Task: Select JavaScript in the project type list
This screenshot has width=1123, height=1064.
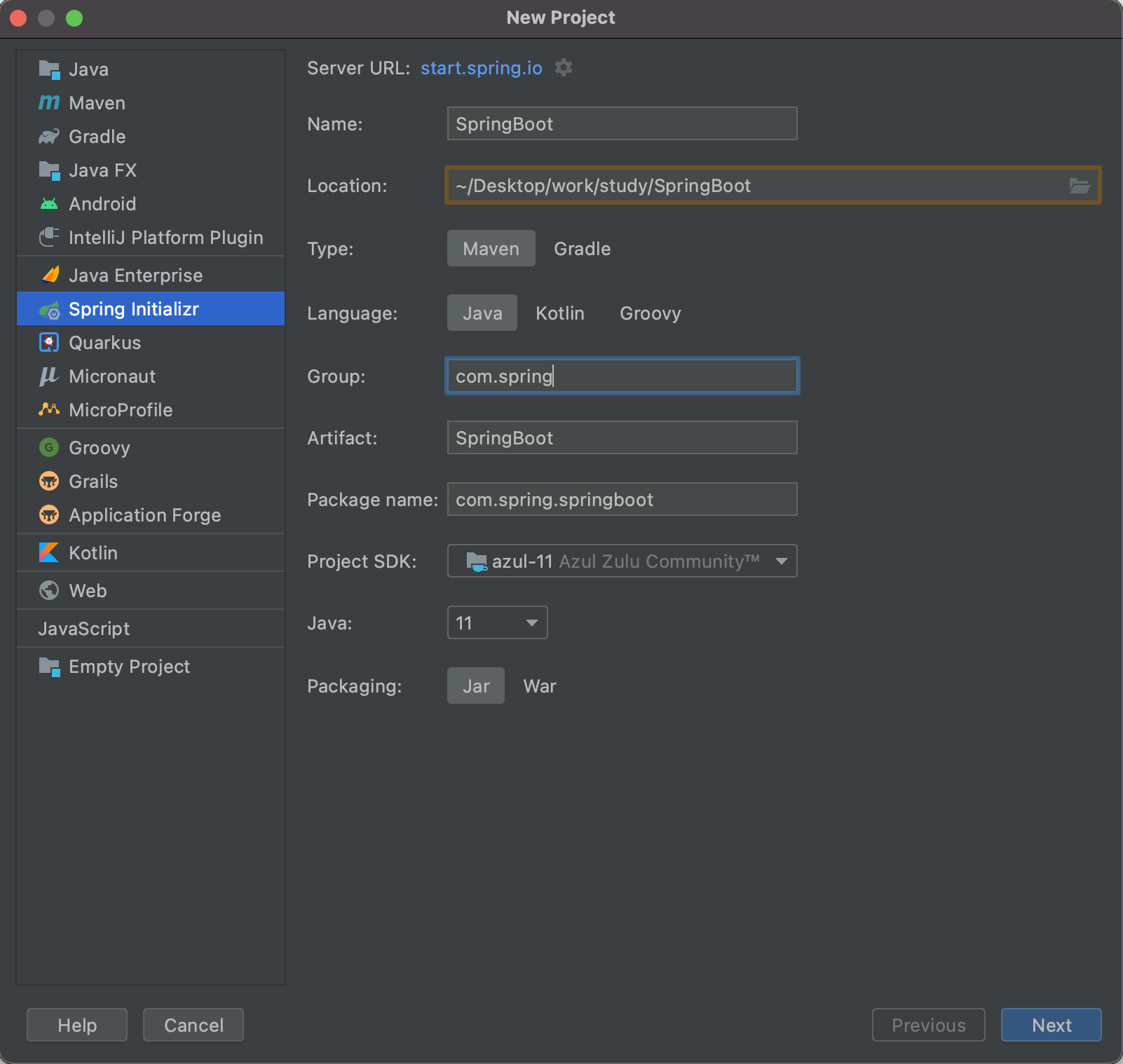Action: coord(151,629)
